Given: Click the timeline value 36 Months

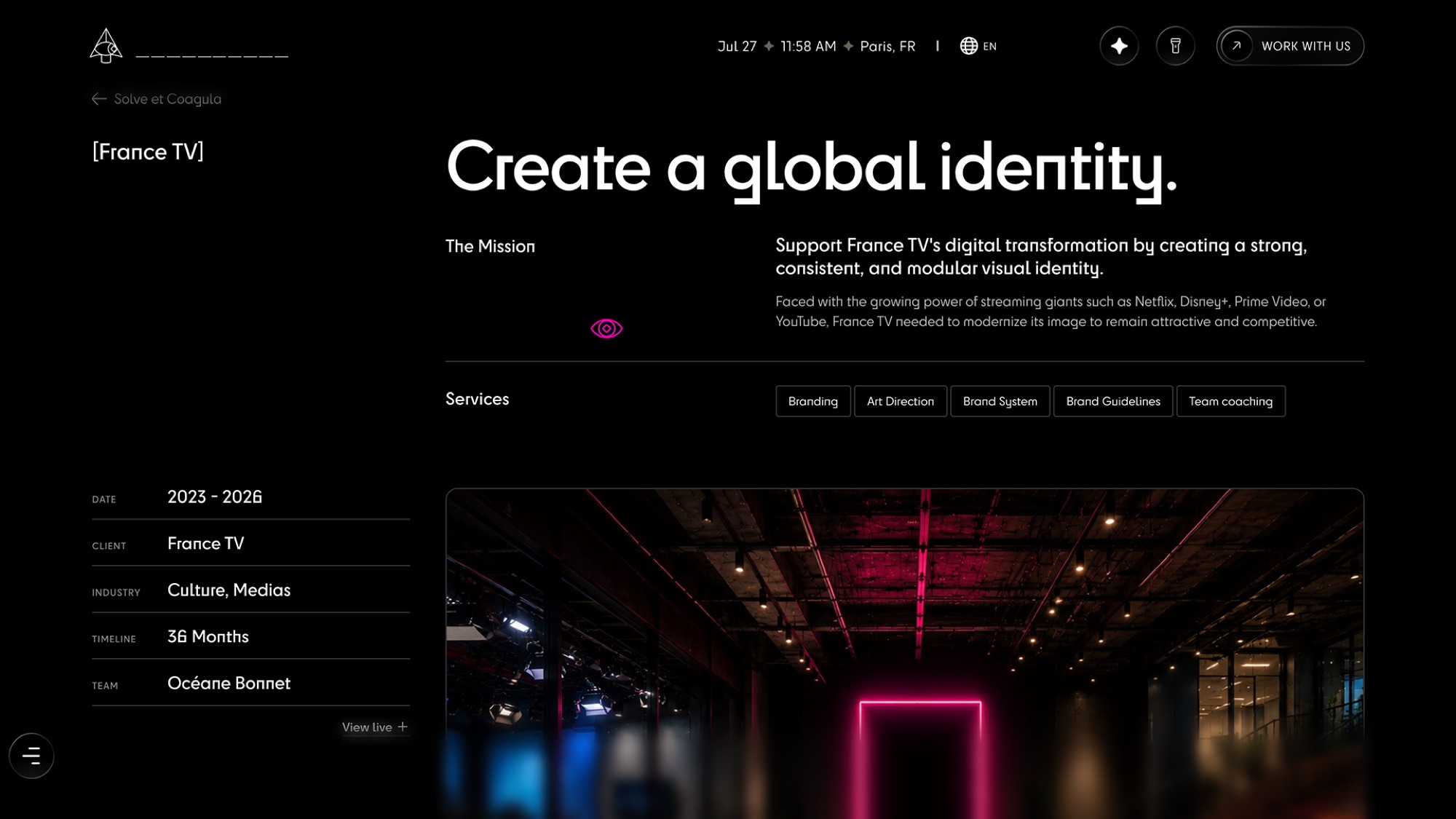Looking at the screenshot, I should point(208,636).
